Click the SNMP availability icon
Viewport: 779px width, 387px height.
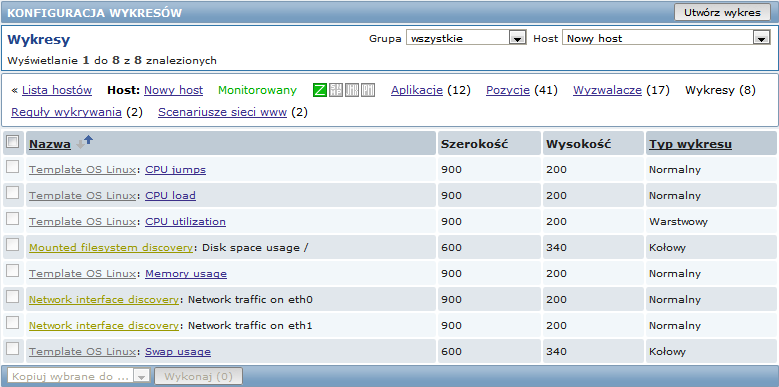[336, 90]
